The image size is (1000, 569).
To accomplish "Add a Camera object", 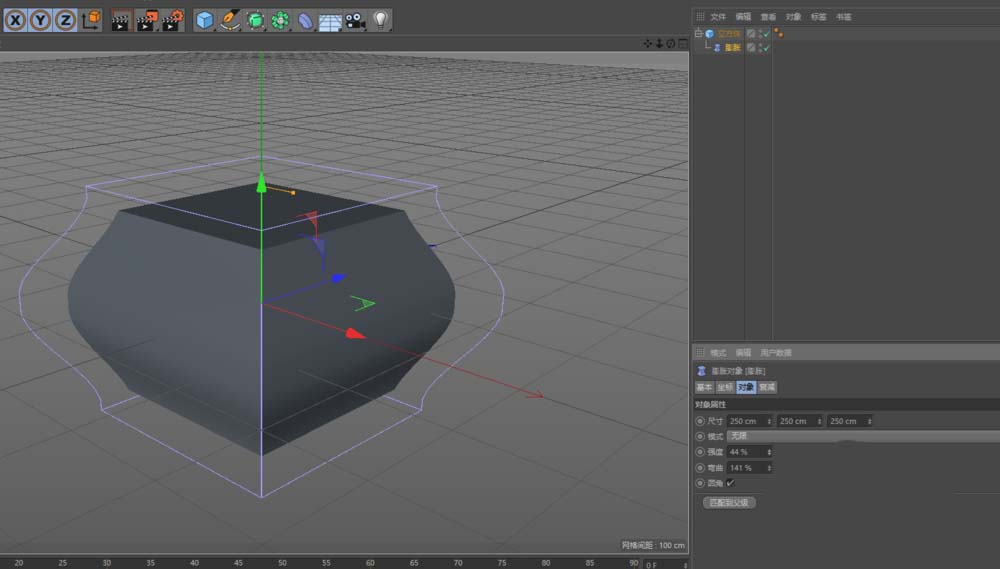I will click(x=355, y=19).
